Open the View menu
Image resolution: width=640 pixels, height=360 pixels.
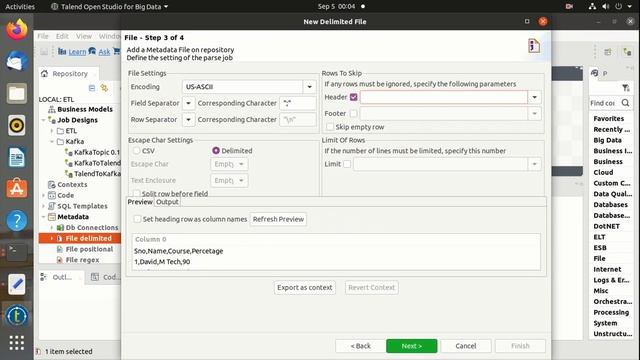click(x=84, y=36)
